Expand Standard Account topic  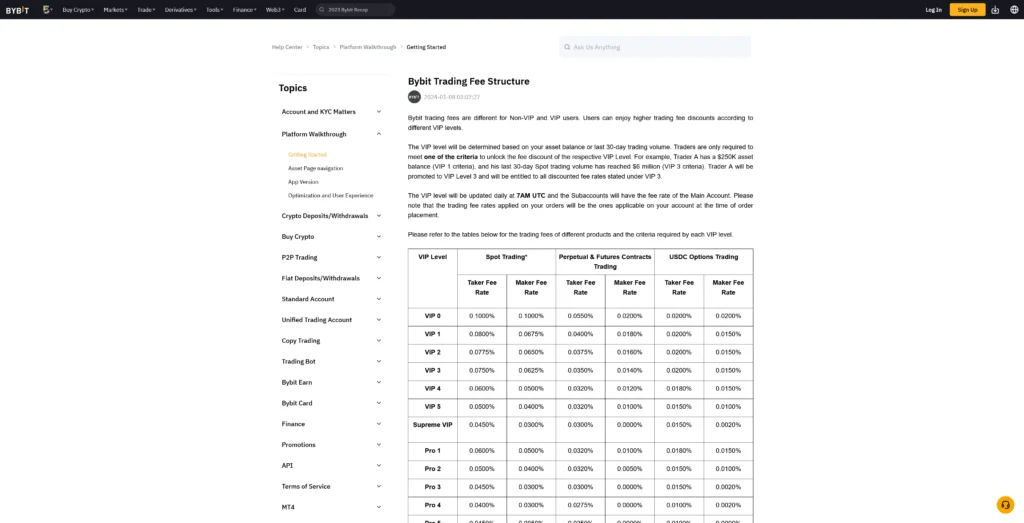331,299
